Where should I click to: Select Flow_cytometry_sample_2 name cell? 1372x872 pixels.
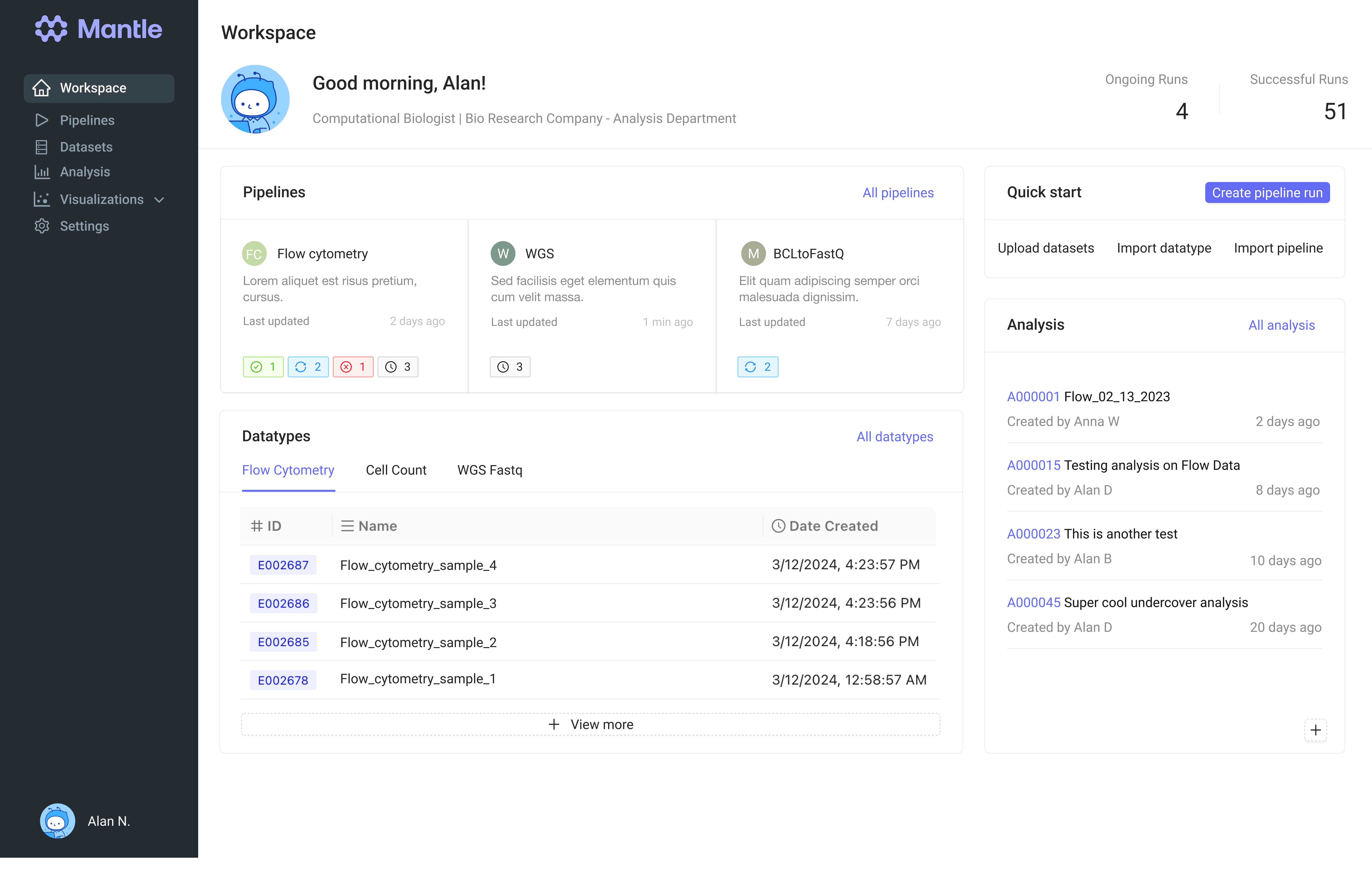point(418,642)
